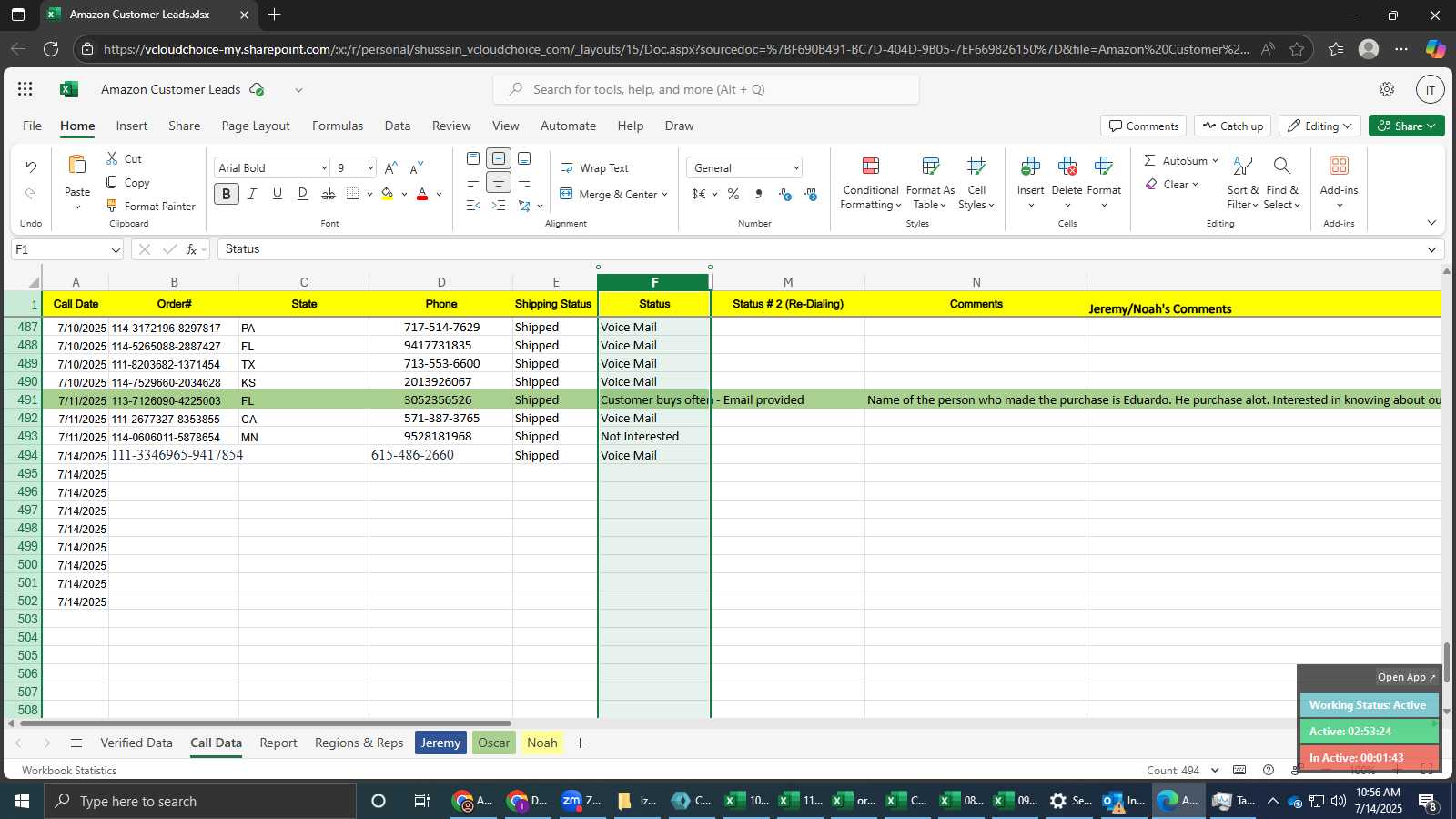The image size is (1456, 819).
Task: Click the Redo icon
Action: point(31,193)
